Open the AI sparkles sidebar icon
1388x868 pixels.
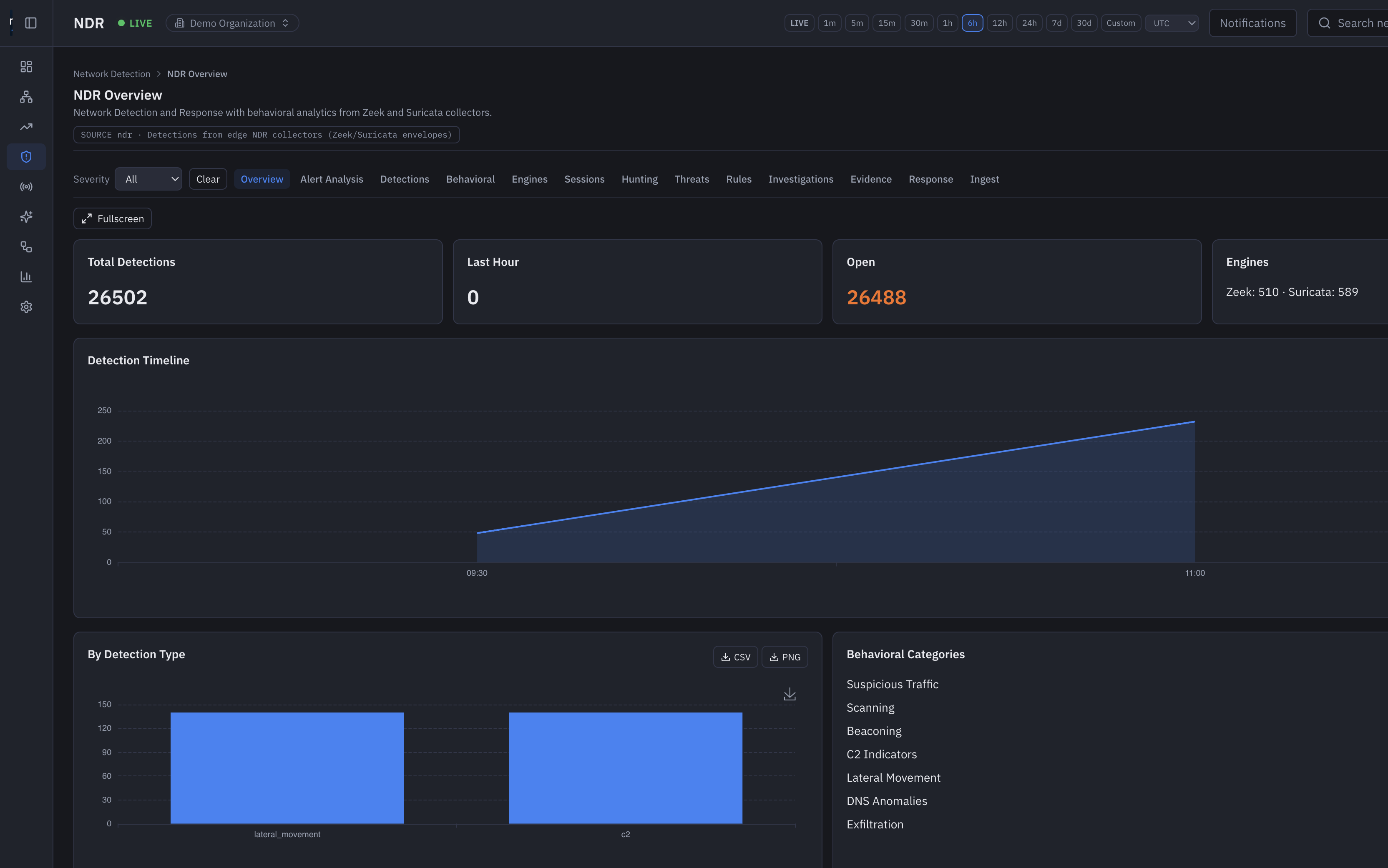coord(26,217)
